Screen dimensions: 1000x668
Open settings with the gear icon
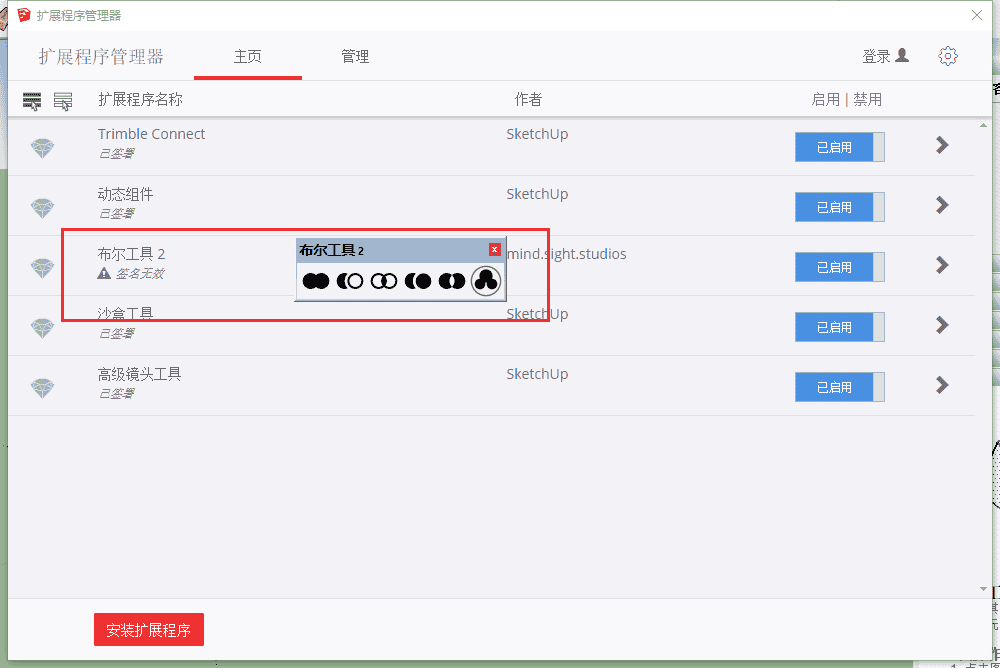click(948, 56)
